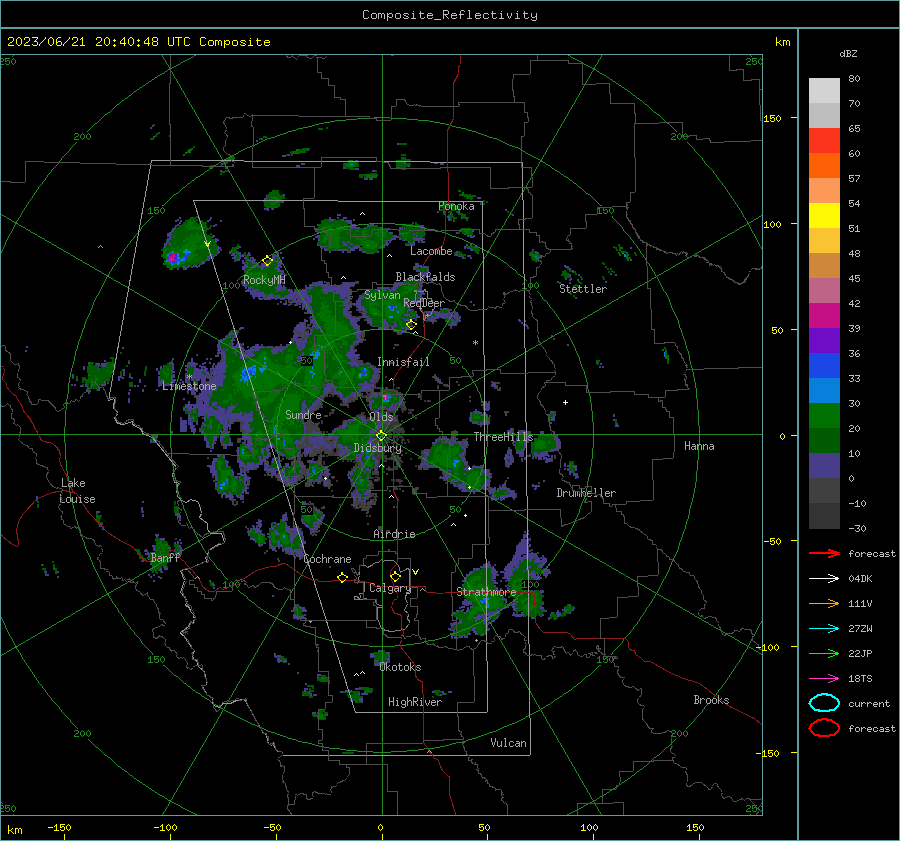This screenshot has width=900, height=841.
Task: Click the 'Limestone' location label
Action: (x=189, y=386)
